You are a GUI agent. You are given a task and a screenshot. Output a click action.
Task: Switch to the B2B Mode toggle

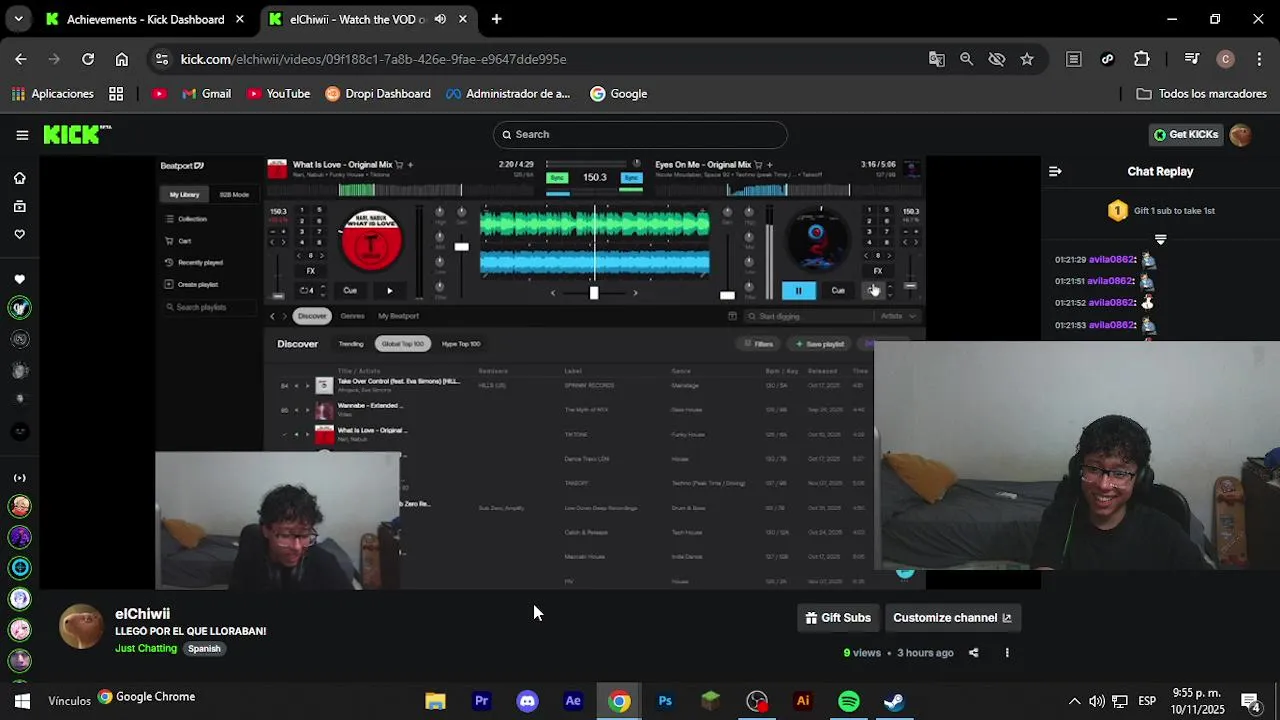pyautogui.click(x=234, y=195)
